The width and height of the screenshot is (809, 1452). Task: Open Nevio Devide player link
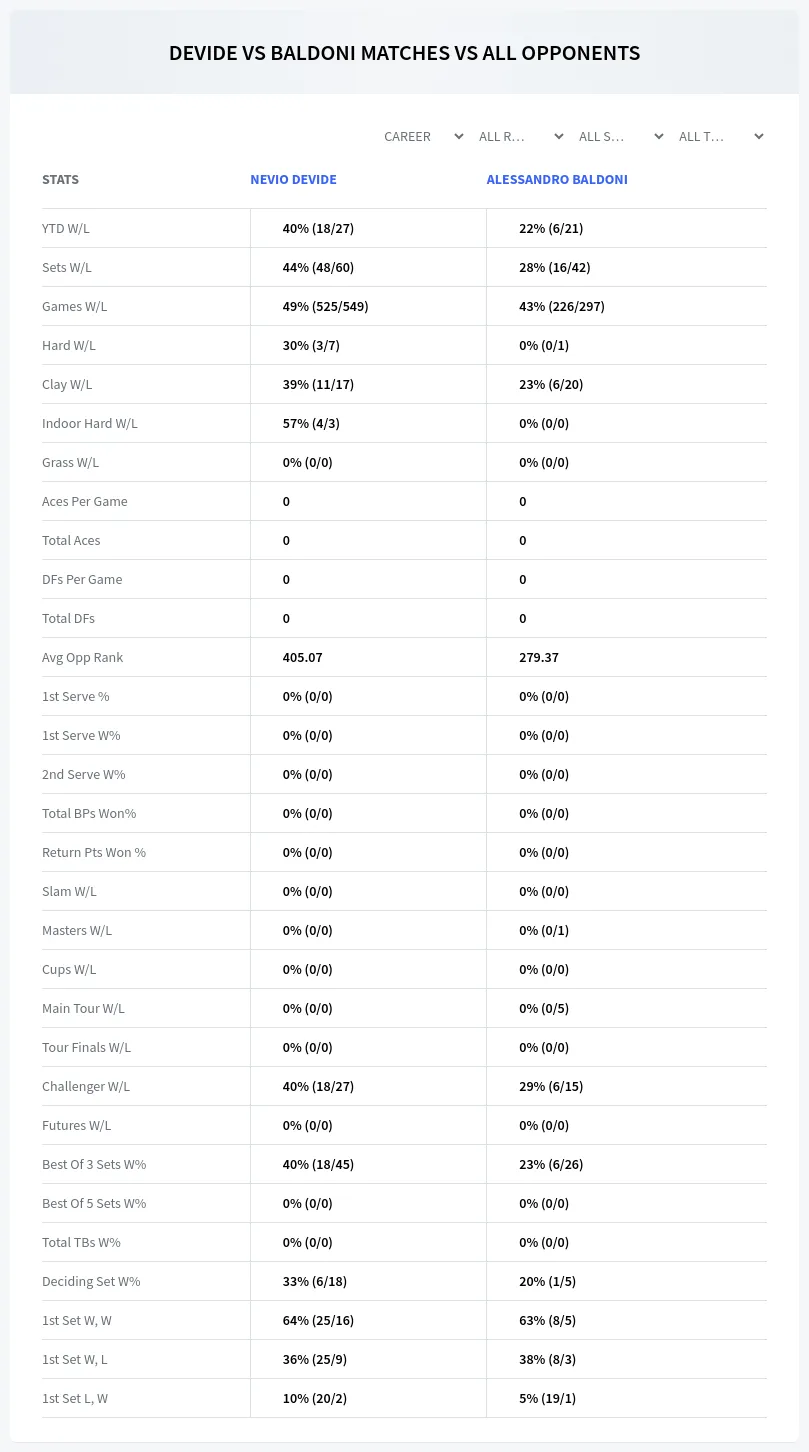point(293,180)
